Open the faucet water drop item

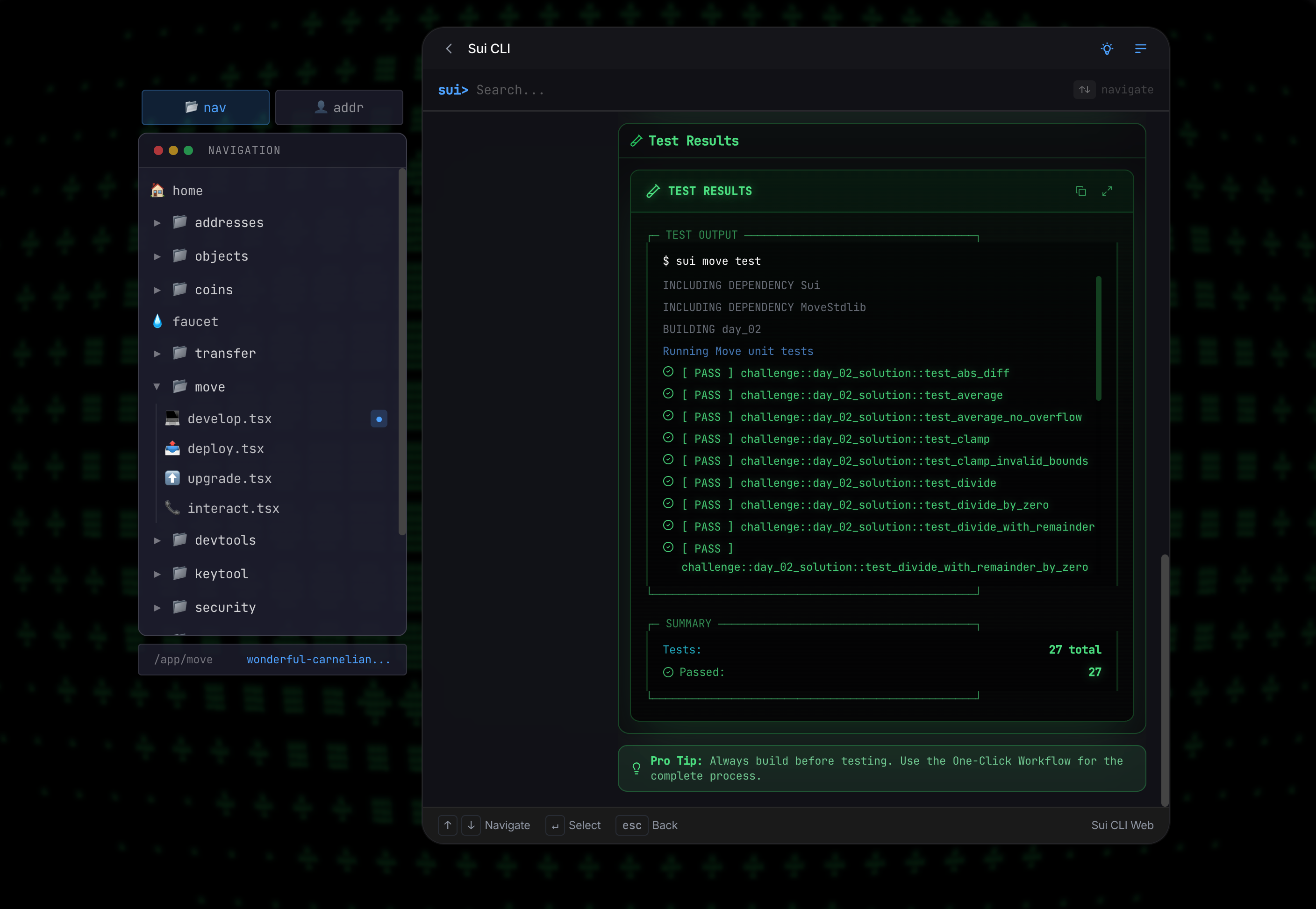[158, 322]
